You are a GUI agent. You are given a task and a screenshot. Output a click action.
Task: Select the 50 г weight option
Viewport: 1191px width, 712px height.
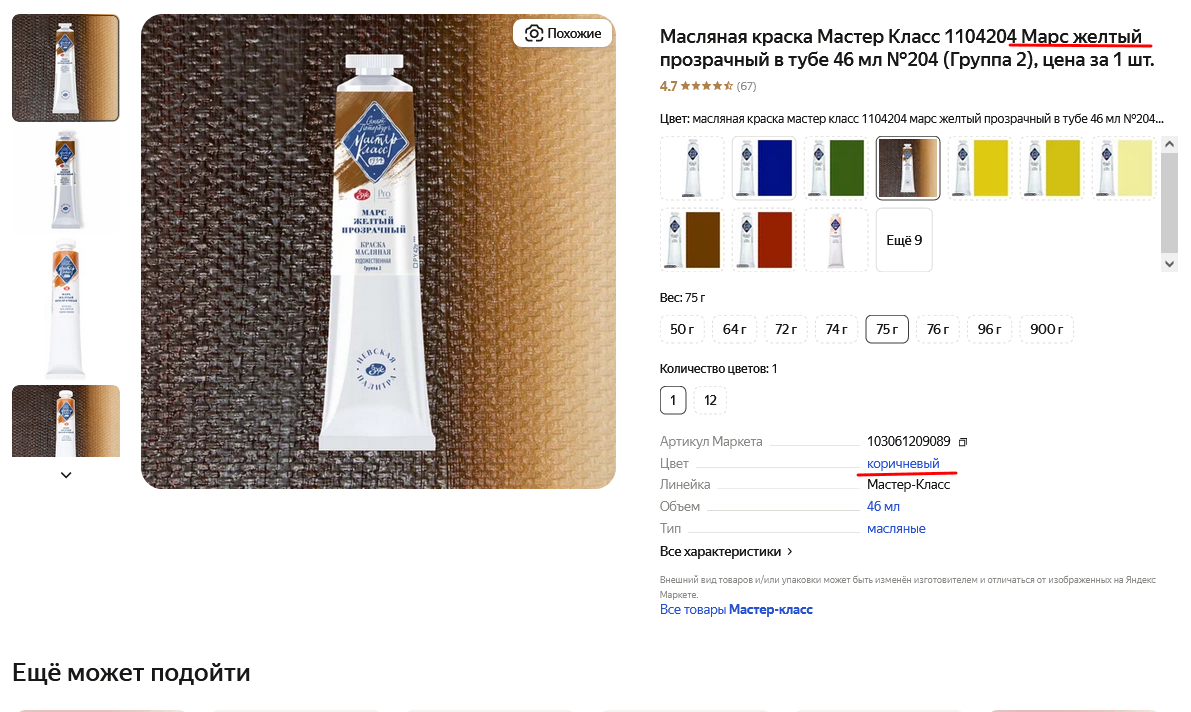(x=682, y=329)
